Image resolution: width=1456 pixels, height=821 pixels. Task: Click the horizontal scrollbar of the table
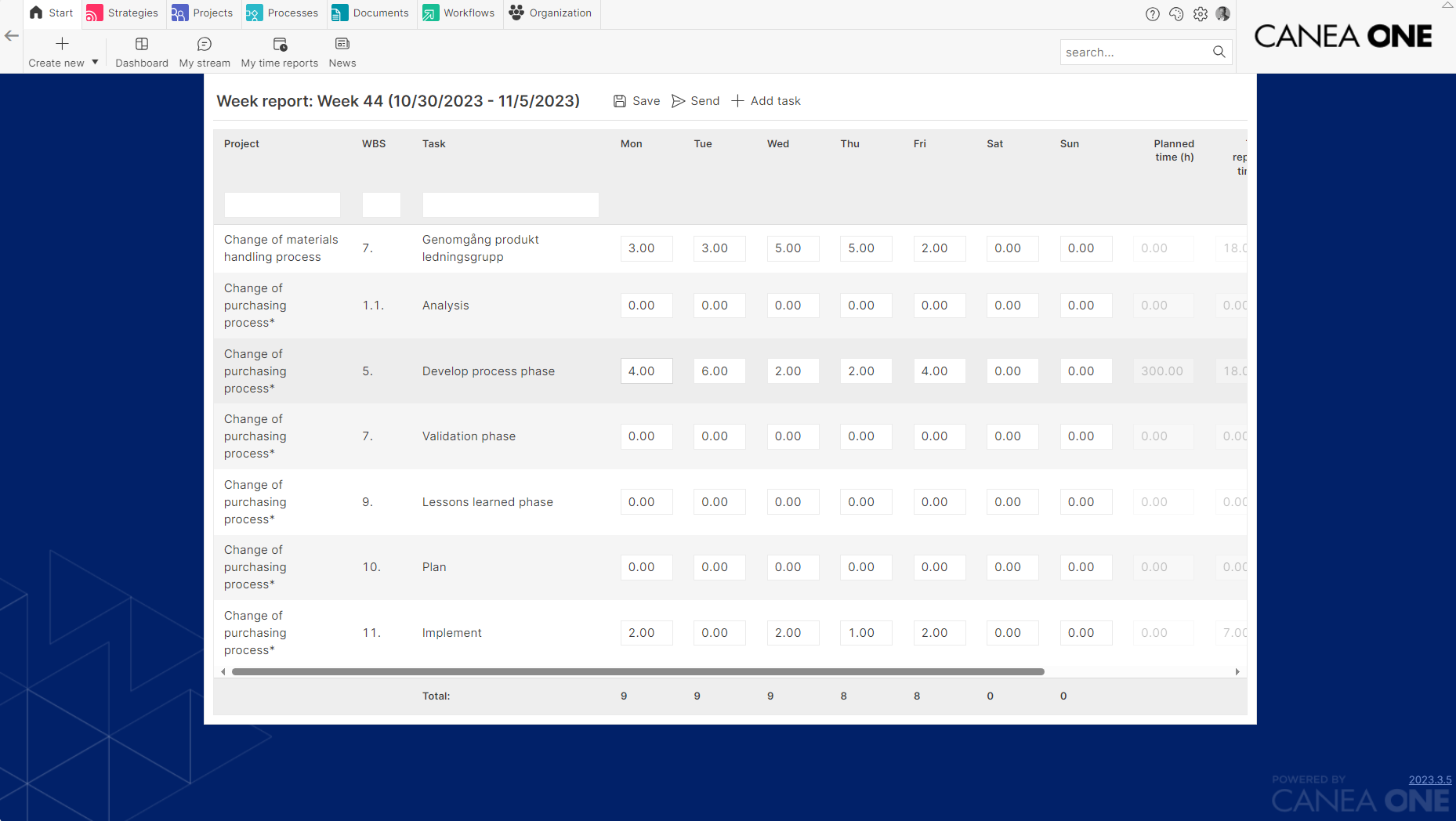pos(638,671)
